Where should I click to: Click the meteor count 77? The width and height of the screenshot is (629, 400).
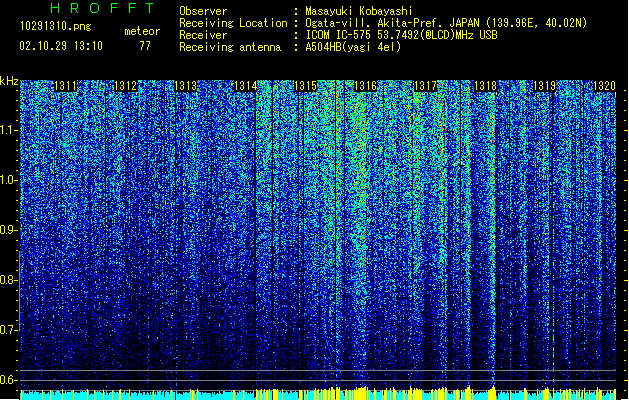tap(145, 46)
